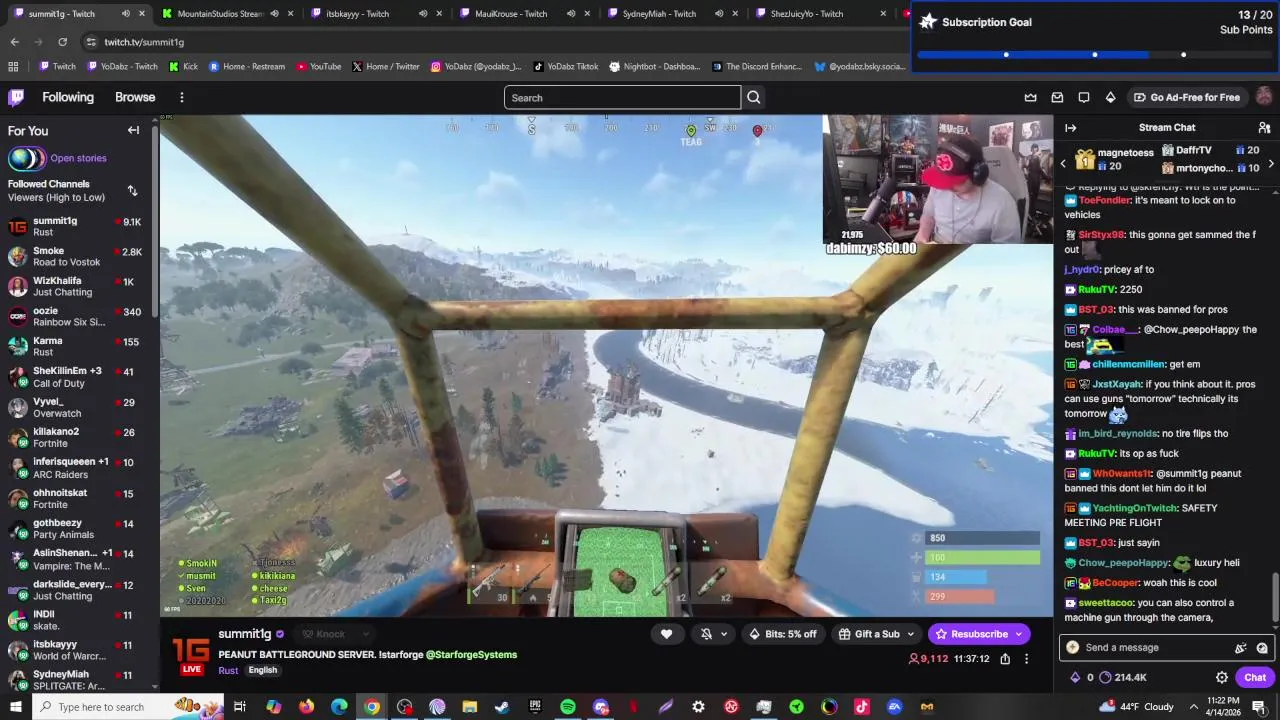Open the Browse page

135,97
